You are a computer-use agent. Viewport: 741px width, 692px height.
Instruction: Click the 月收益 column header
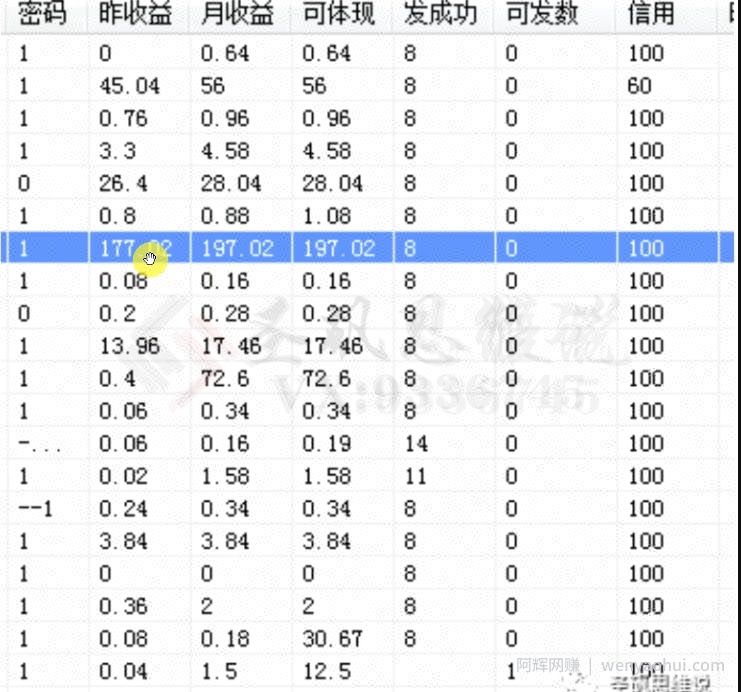click(x=237, y=13)
